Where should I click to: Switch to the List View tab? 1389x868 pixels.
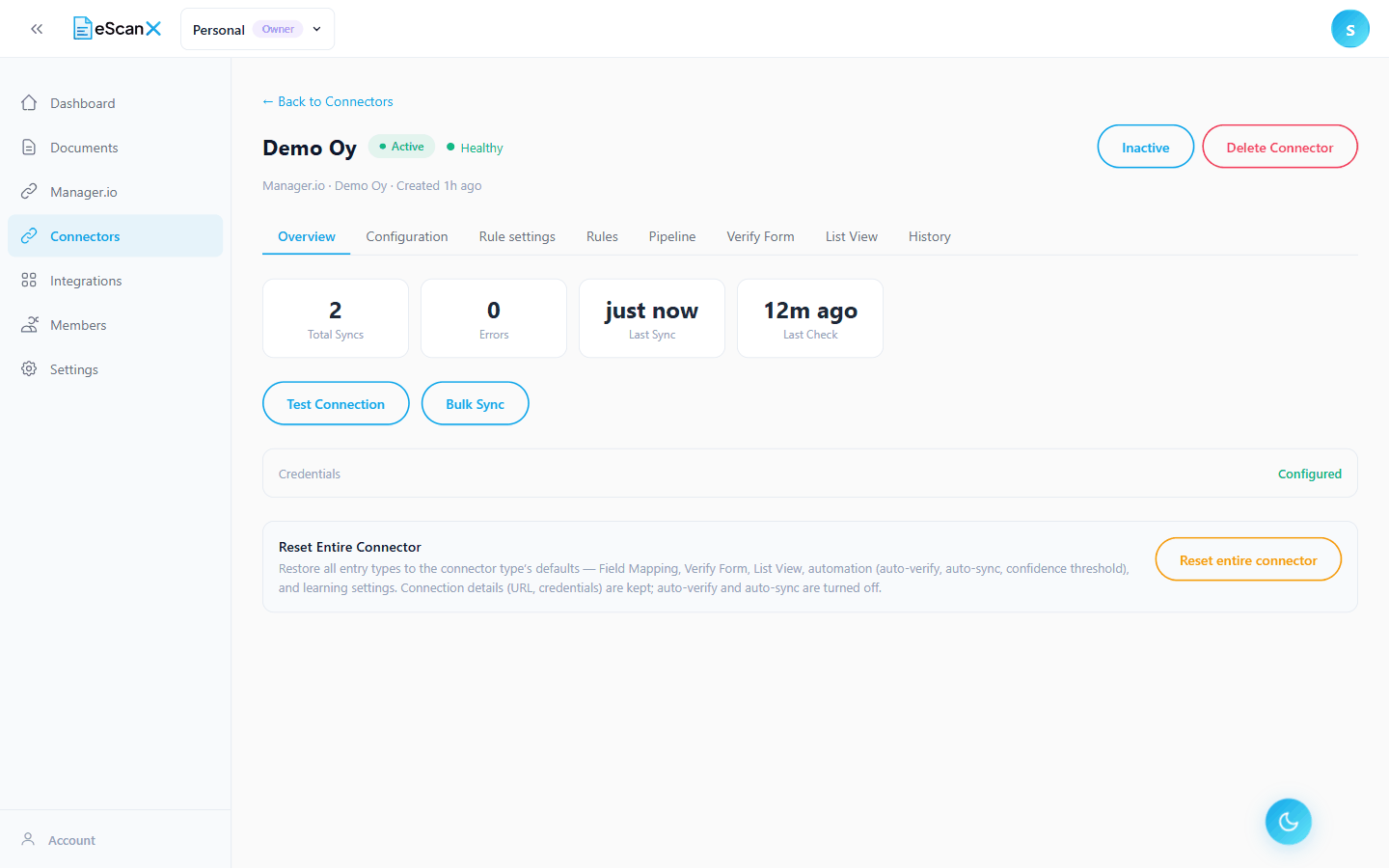(x=852, y=236)
